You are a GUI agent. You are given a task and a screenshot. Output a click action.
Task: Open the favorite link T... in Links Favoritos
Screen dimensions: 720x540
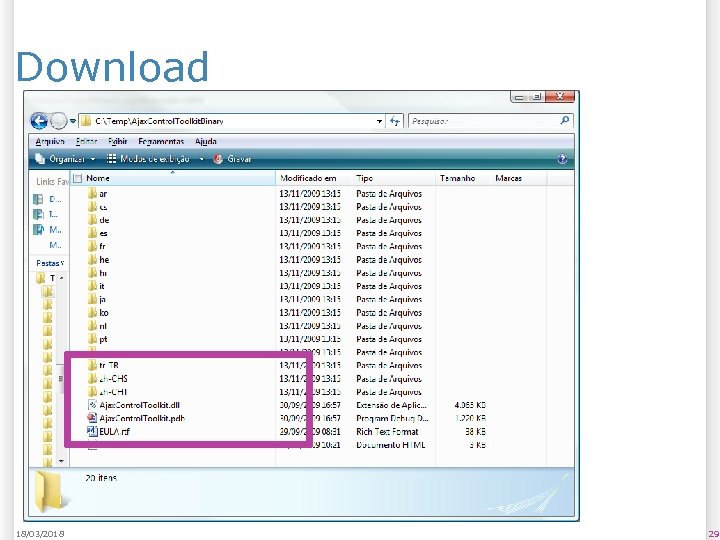pos(46,214)
